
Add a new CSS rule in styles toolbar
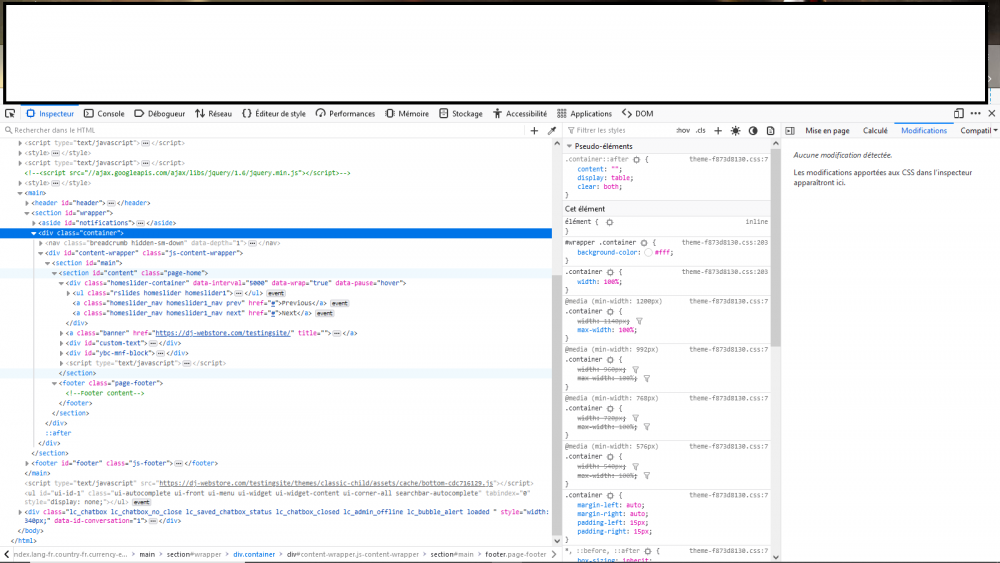717,130
